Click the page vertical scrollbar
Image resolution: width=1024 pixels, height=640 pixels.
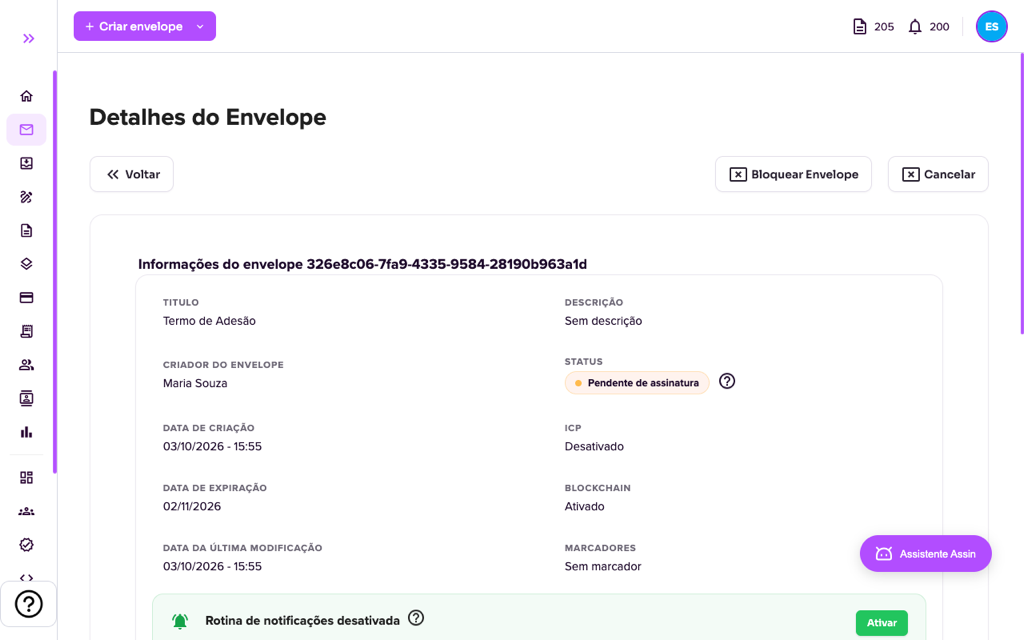click(1021, 193)
